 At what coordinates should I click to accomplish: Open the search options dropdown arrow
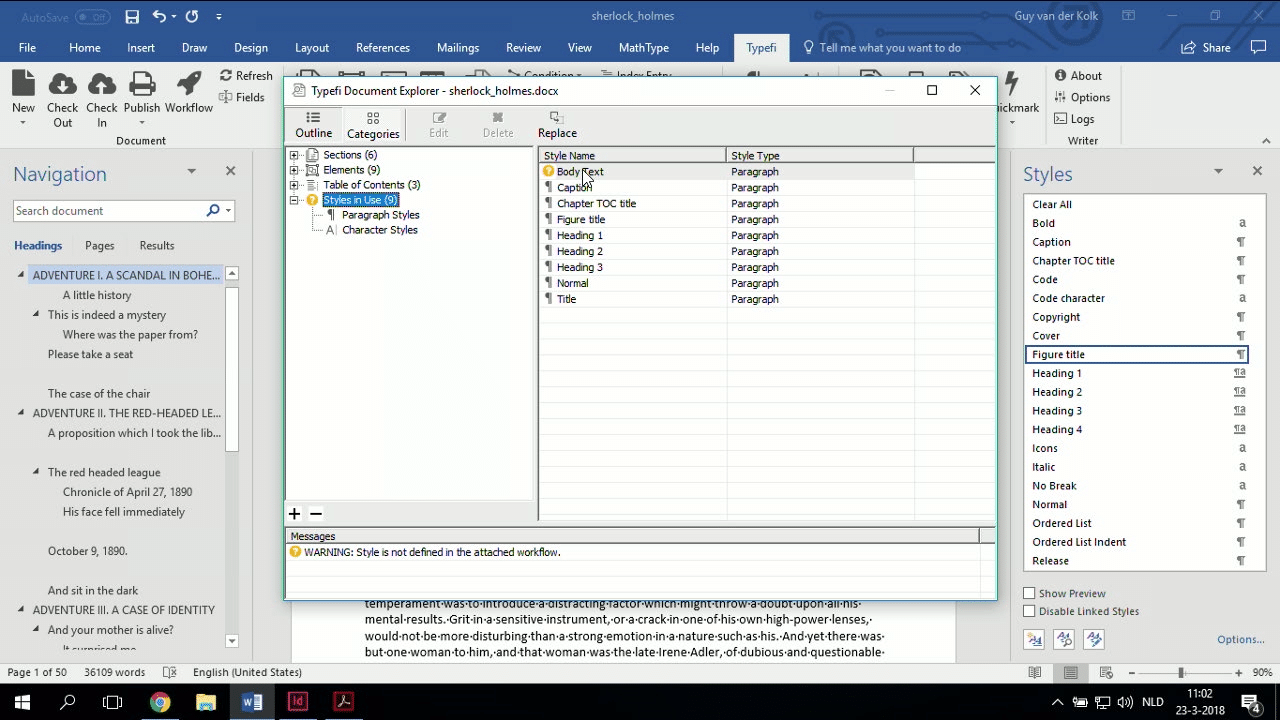pyautogui.click(x=229, y=211)
